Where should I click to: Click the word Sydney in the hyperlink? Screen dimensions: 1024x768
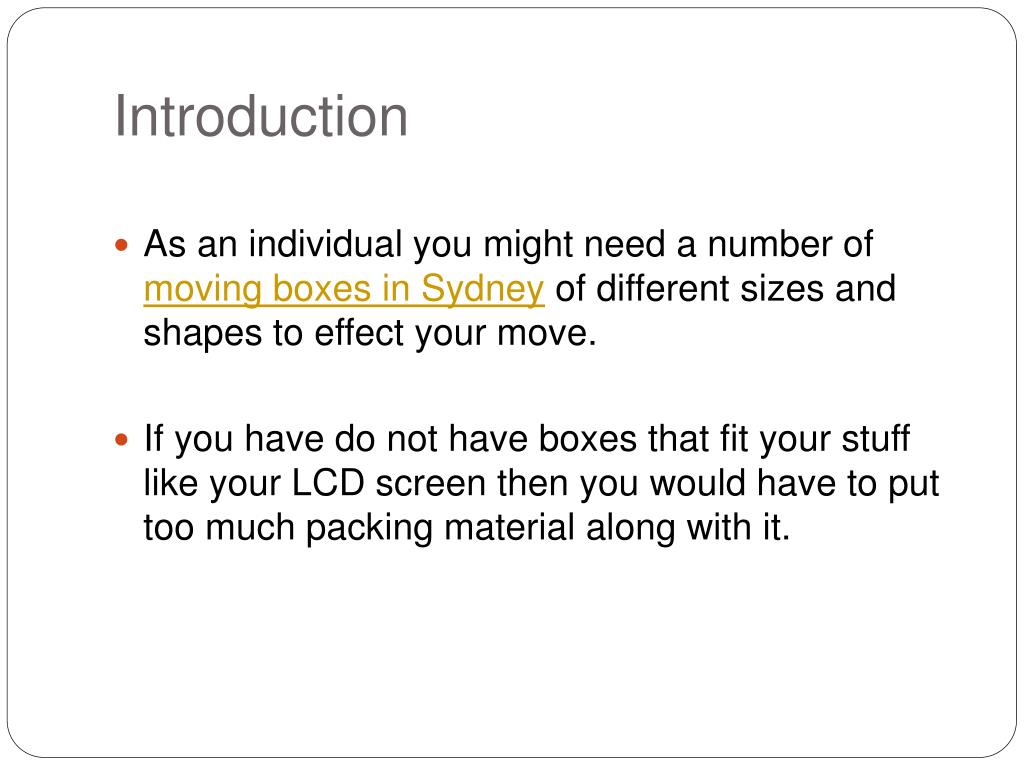(x=482, y=289)
